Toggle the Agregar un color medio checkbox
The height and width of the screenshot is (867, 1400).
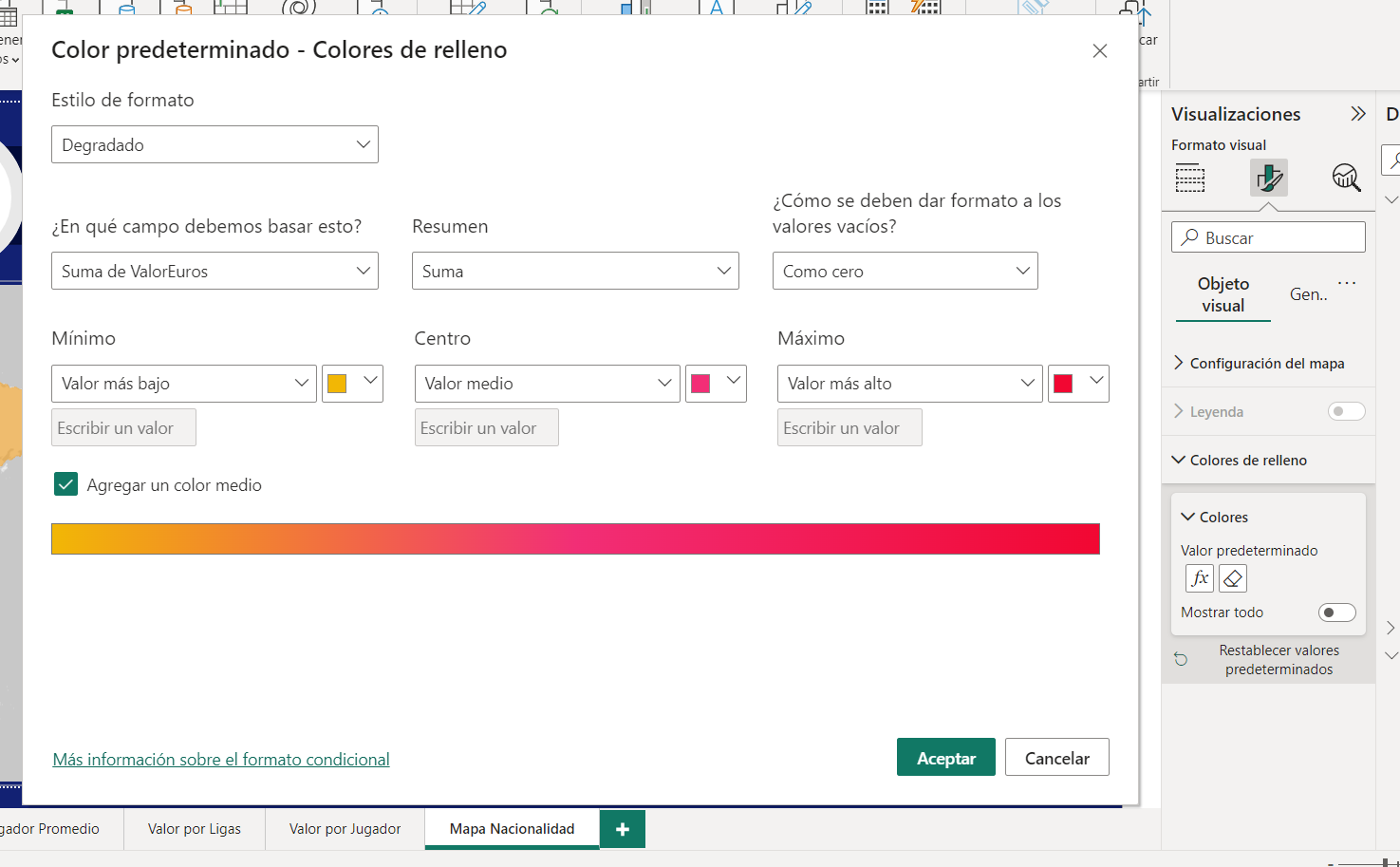coord(65,484)
